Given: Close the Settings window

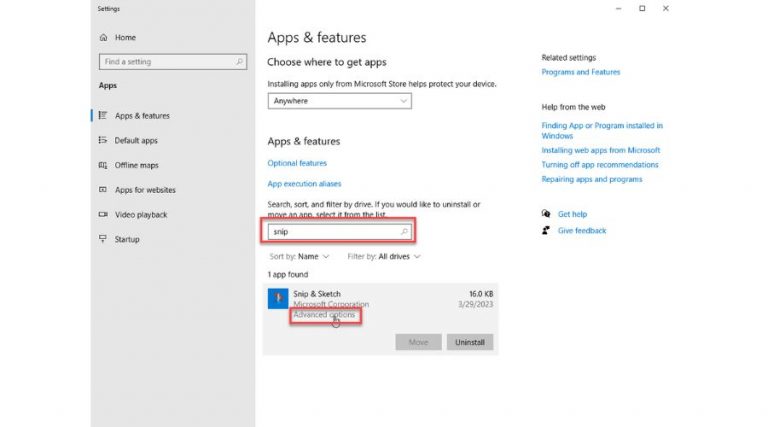Looking at the screenshot, I should coord(666,8).
